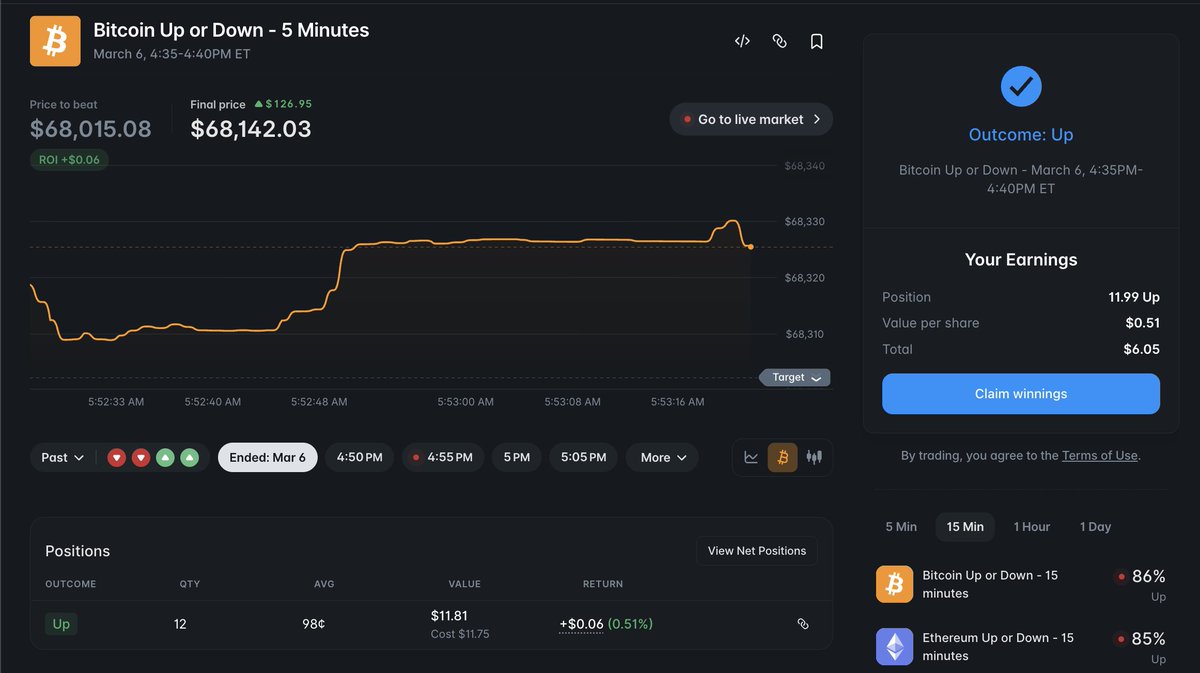Select the line chart view icon
1200x673 pixels.
751,457
